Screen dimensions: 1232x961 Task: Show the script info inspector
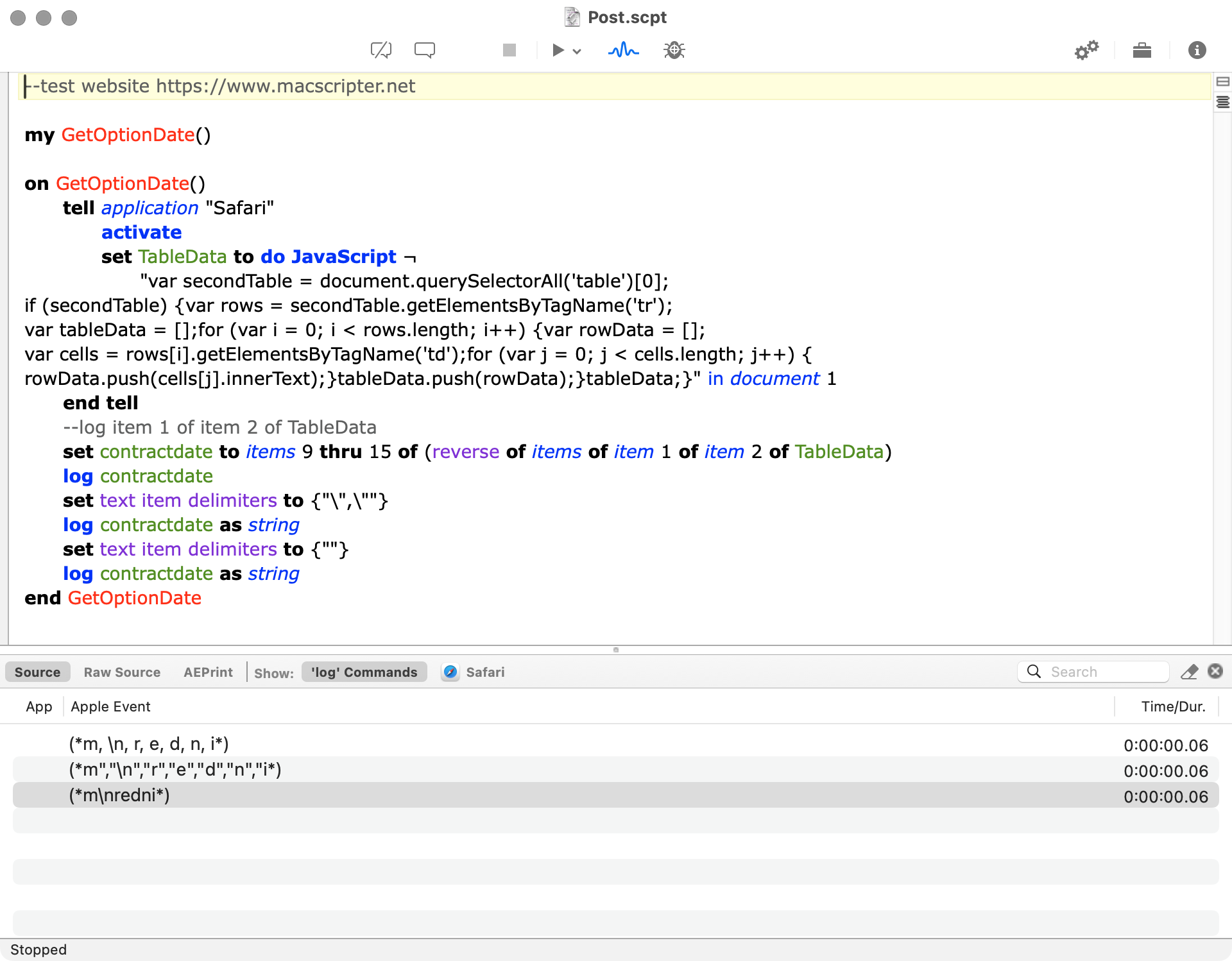pos(1197,50)
